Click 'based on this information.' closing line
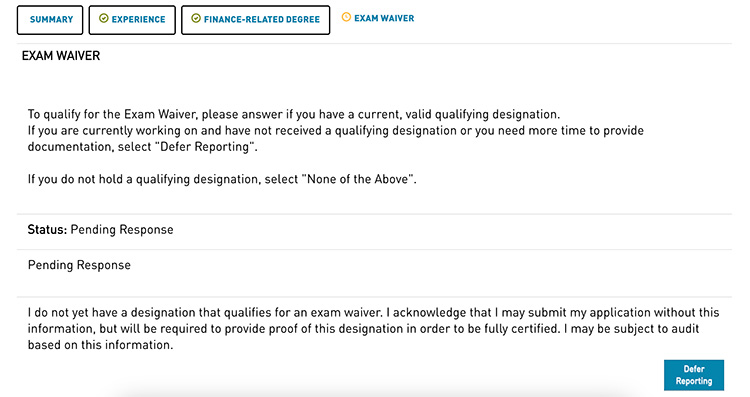This screenshot has height=397, width=750. tap(100, 345)
